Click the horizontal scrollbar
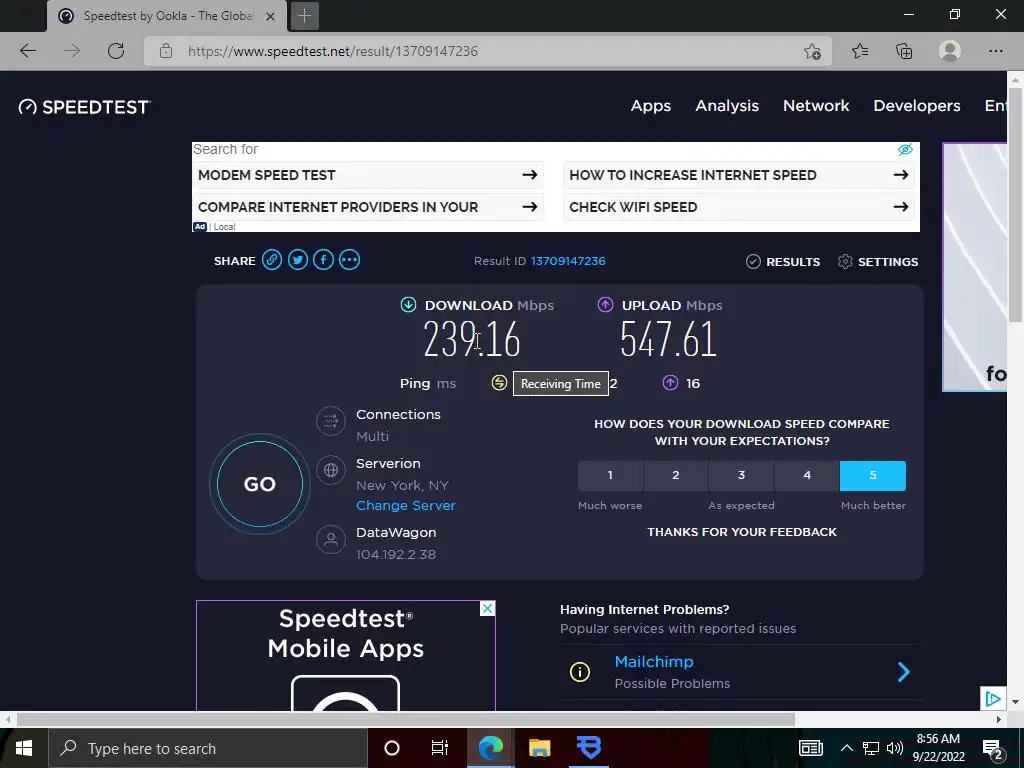 click(x=406, y=720)
